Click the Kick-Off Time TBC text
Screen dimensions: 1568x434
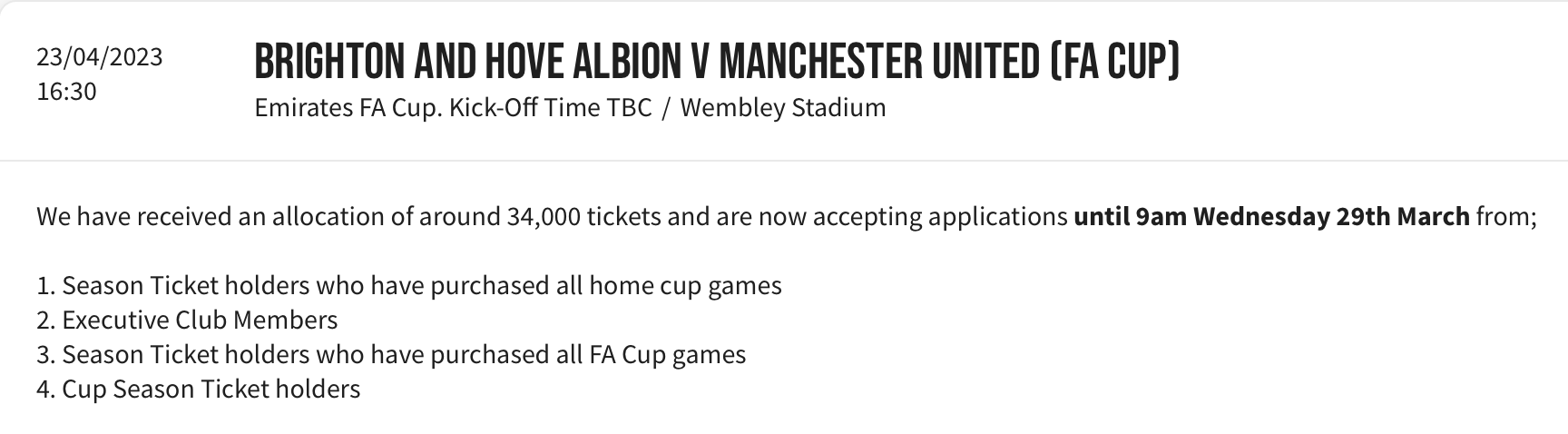click(551, 108)
